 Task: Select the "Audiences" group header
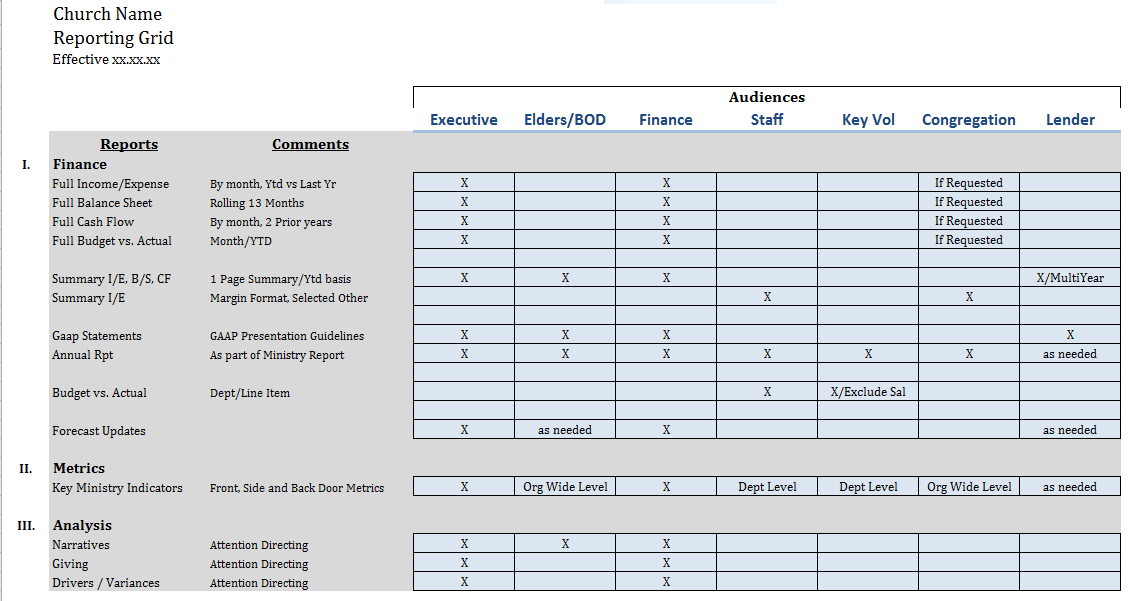tap(767, 97)
